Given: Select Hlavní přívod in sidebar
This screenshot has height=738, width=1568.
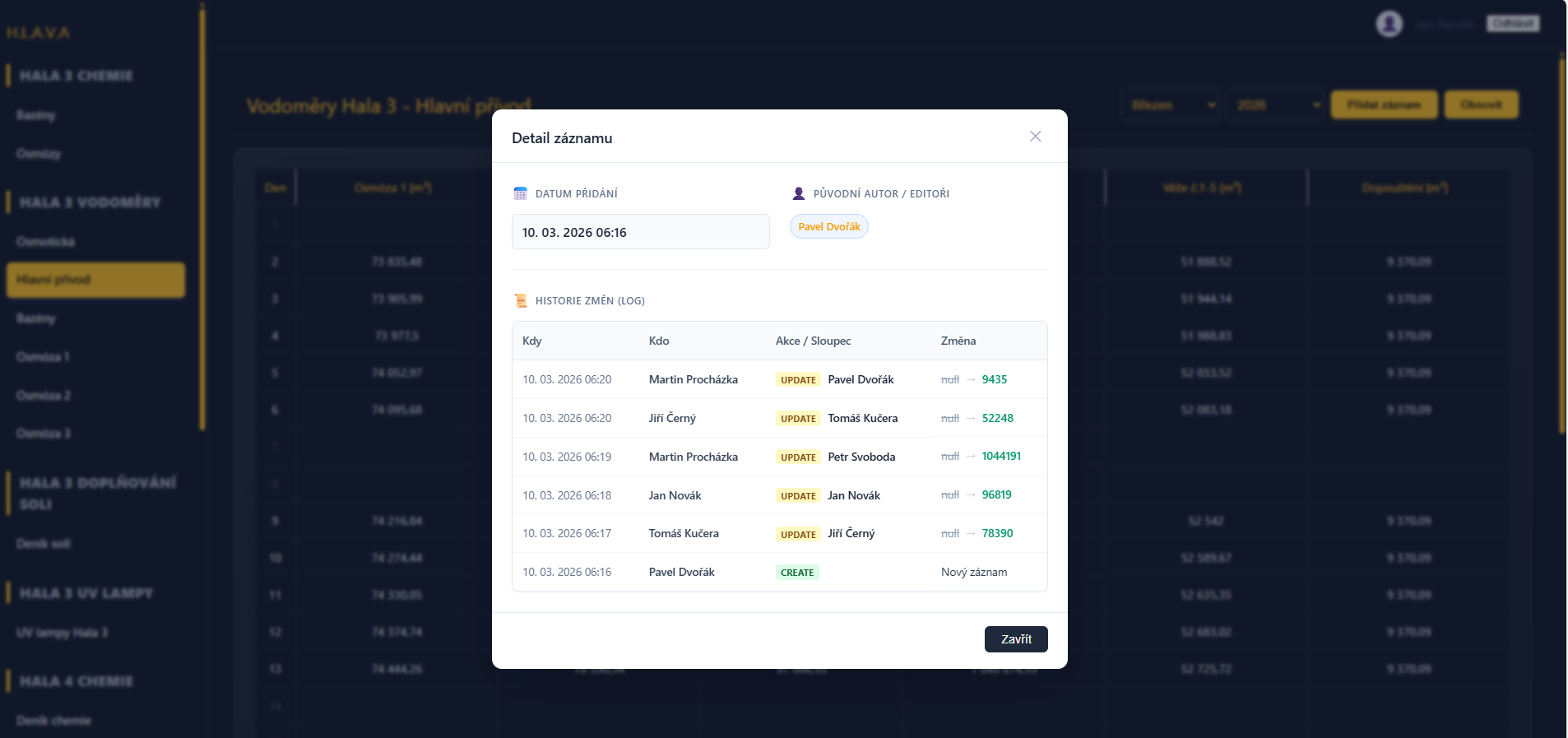Looking at the screenshot, I should 95,280.
